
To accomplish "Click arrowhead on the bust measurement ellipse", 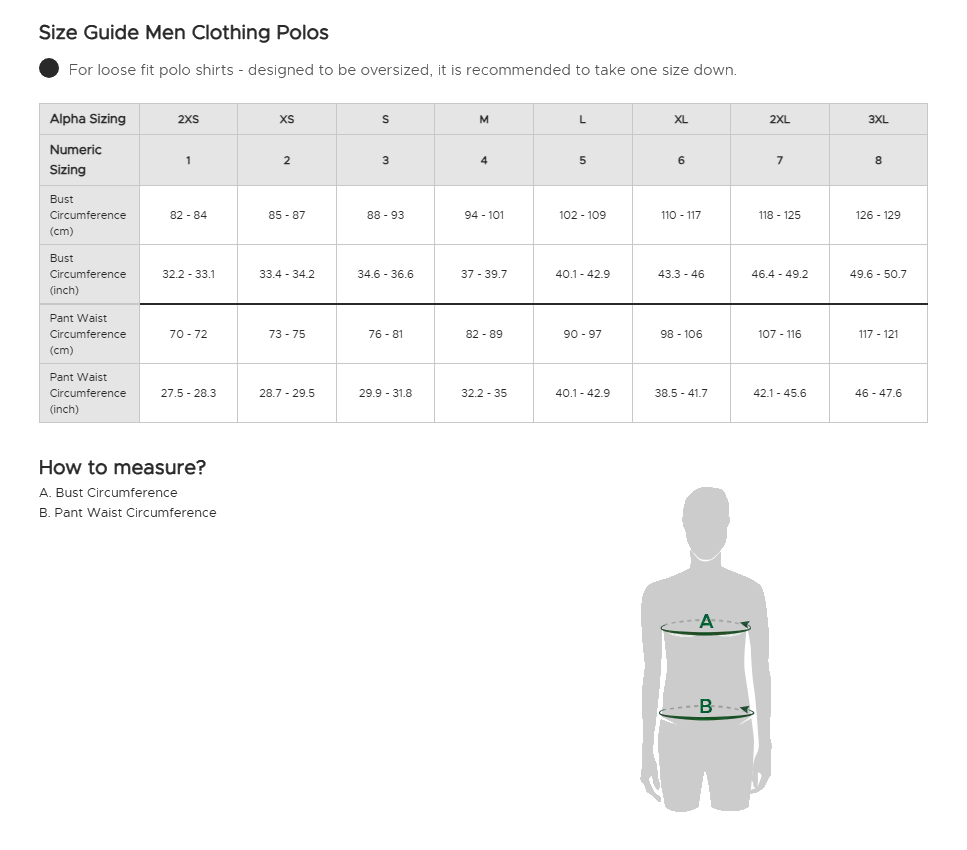I will [x=745, y=625].
